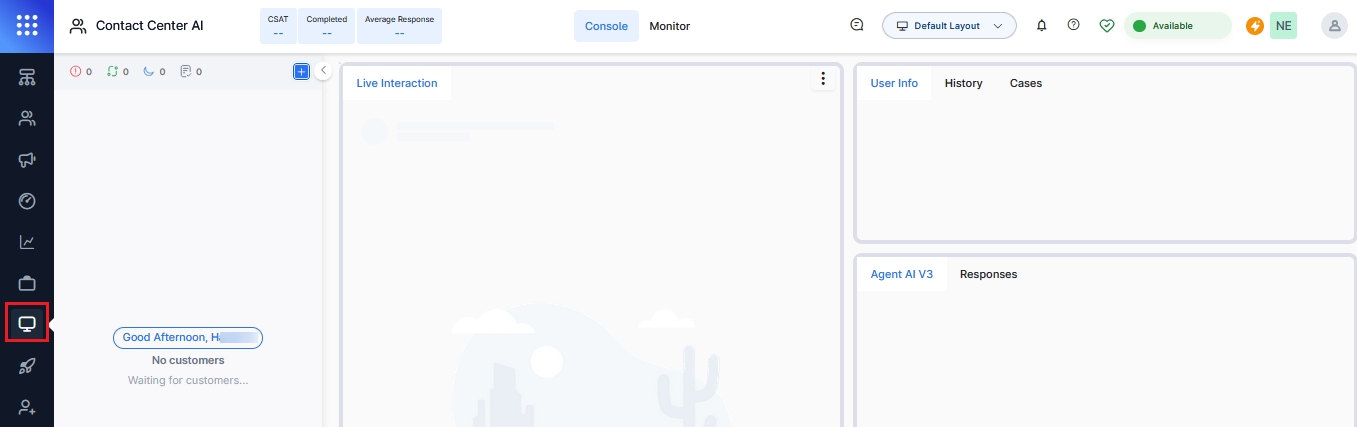
Task: Open the Responses tab
Action: pos(988,275)
